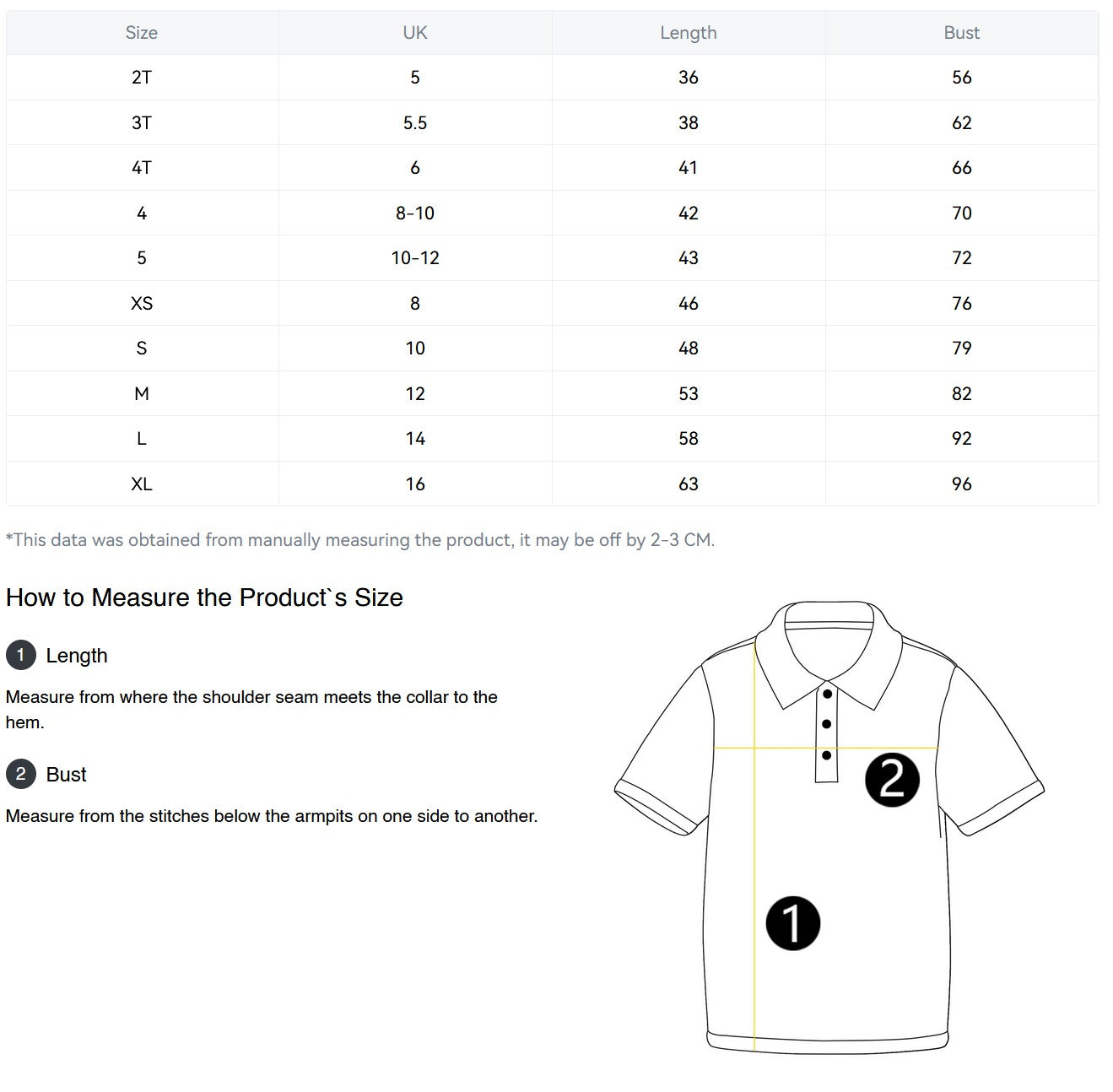
Task: Click the XL size row label
Action: click(142, 484)
